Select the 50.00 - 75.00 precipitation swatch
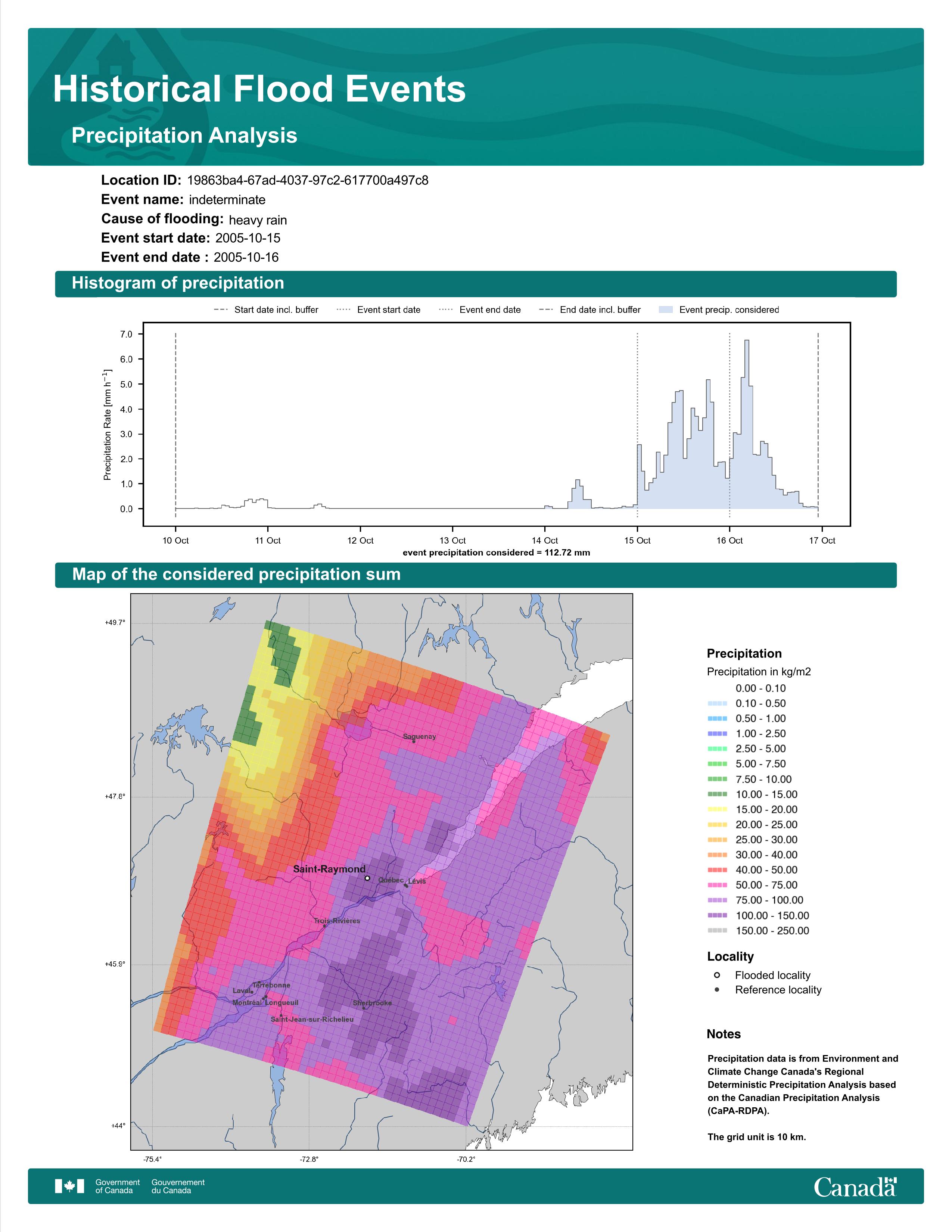The image size is (952, 1232). pos(717,885)
